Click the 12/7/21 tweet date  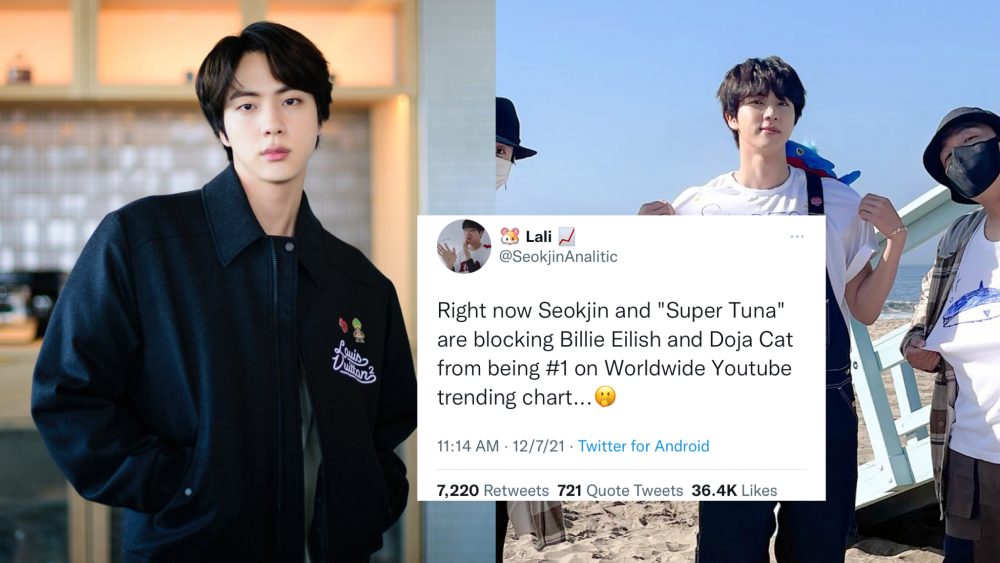pyautogui.click(x=538, y=446)
